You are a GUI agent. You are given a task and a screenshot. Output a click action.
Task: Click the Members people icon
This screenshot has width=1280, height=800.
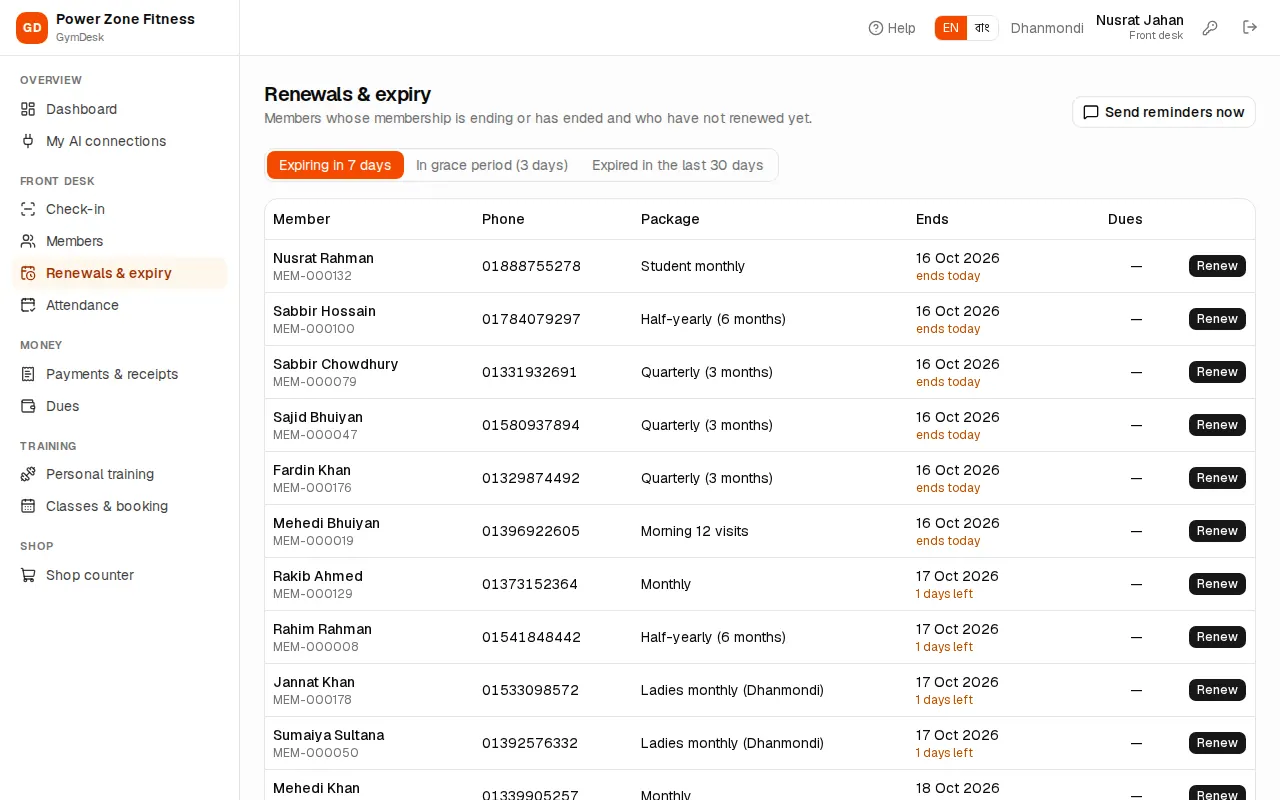(28, 241)
